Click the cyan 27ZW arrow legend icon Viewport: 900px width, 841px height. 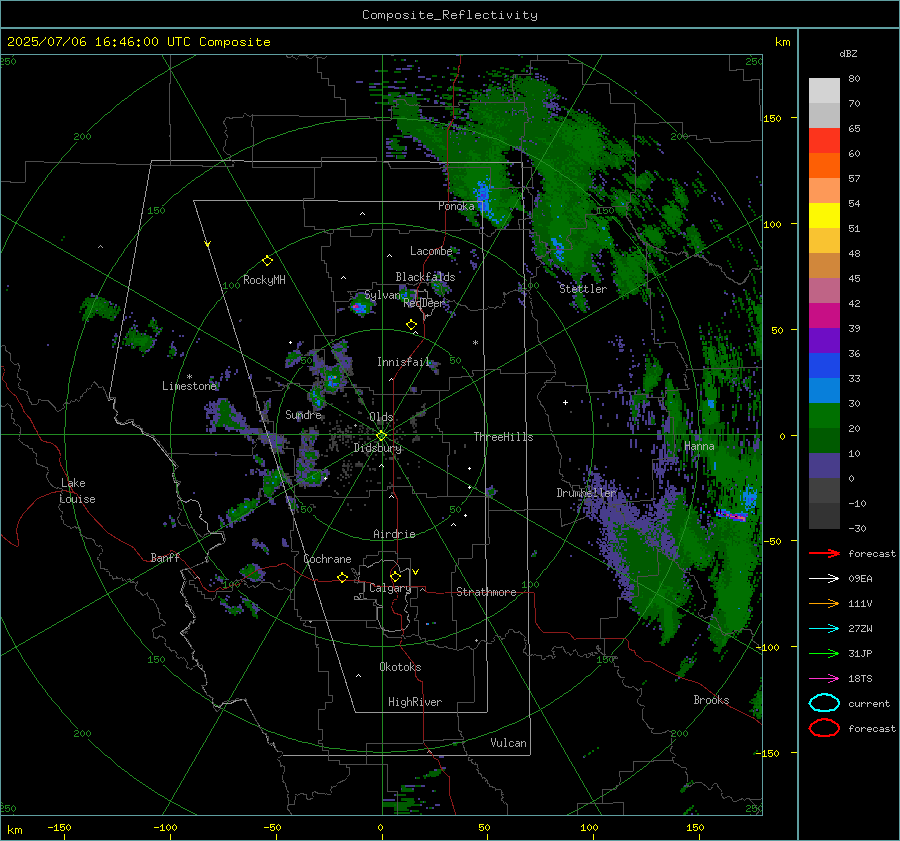click(x=824, y=629)
